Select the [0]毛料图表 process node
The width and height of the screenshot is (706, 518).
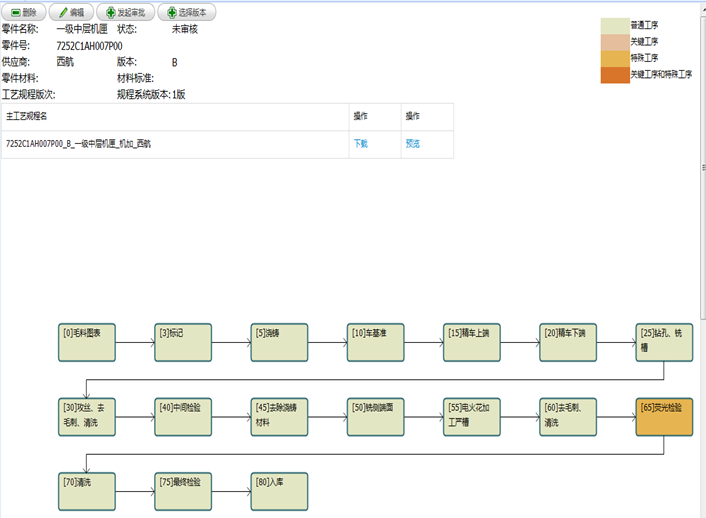(x=87, y=343)
